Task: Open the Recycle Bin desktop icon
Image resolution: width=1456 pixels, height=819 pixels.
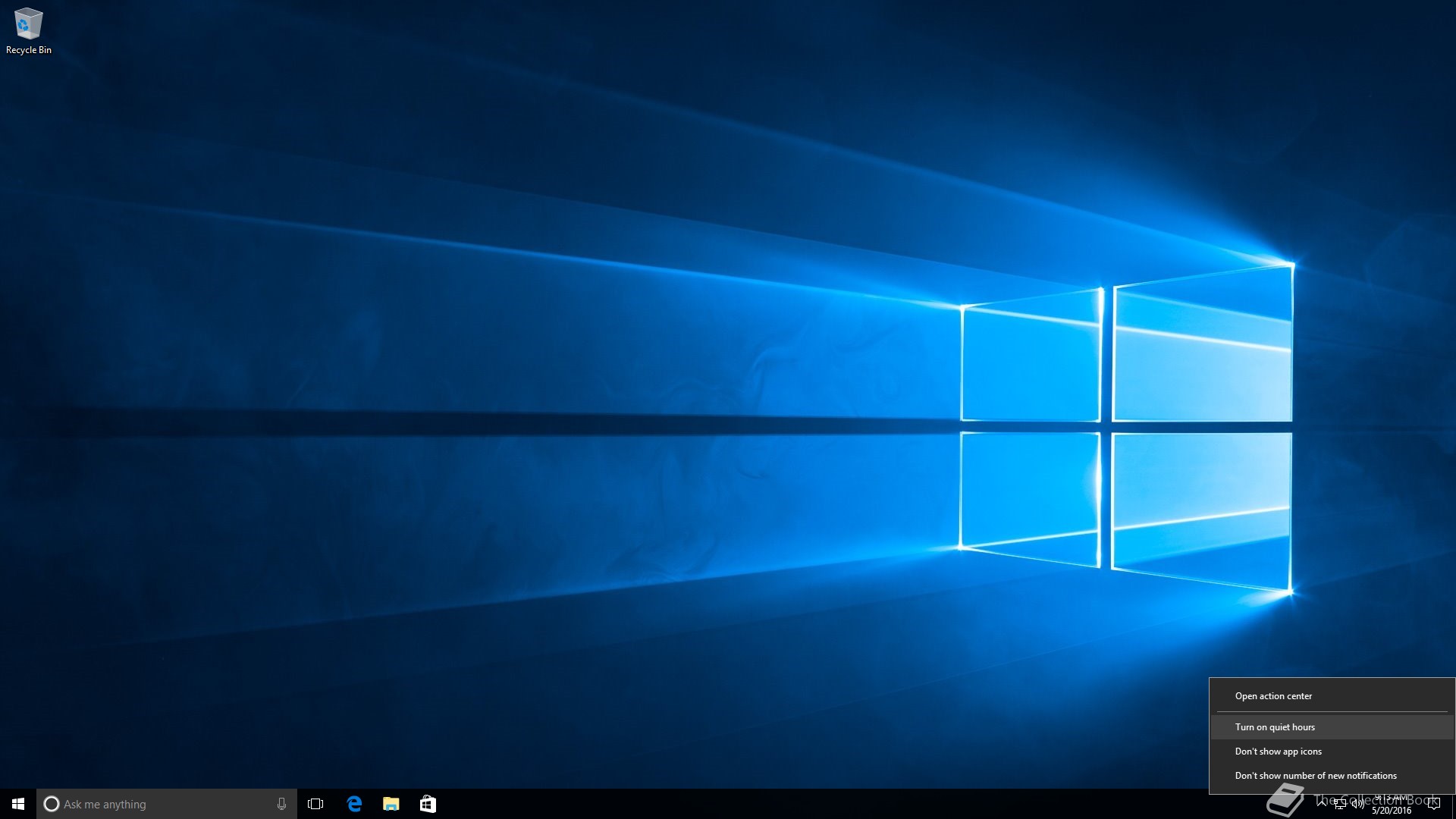Action: (29, 32)
